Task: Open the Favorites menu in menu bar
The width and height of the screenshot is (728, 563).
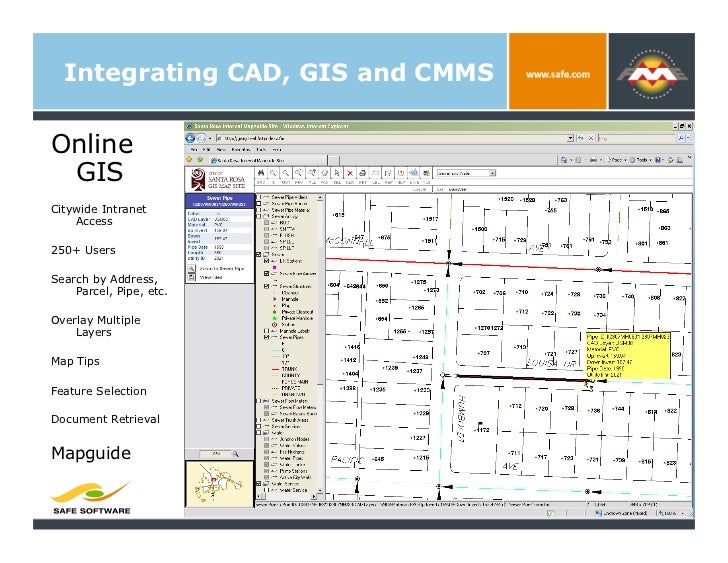Action: [x=241, y=149]
